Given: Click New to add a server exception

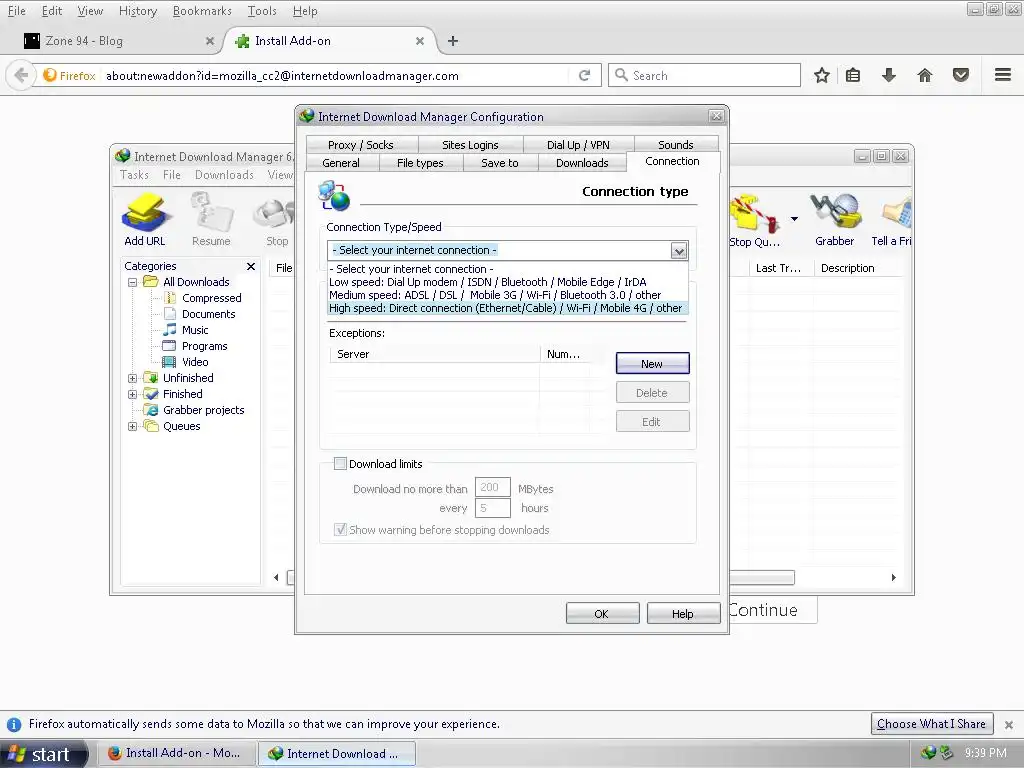Looking at the screenshot, I should pos(652,364).
